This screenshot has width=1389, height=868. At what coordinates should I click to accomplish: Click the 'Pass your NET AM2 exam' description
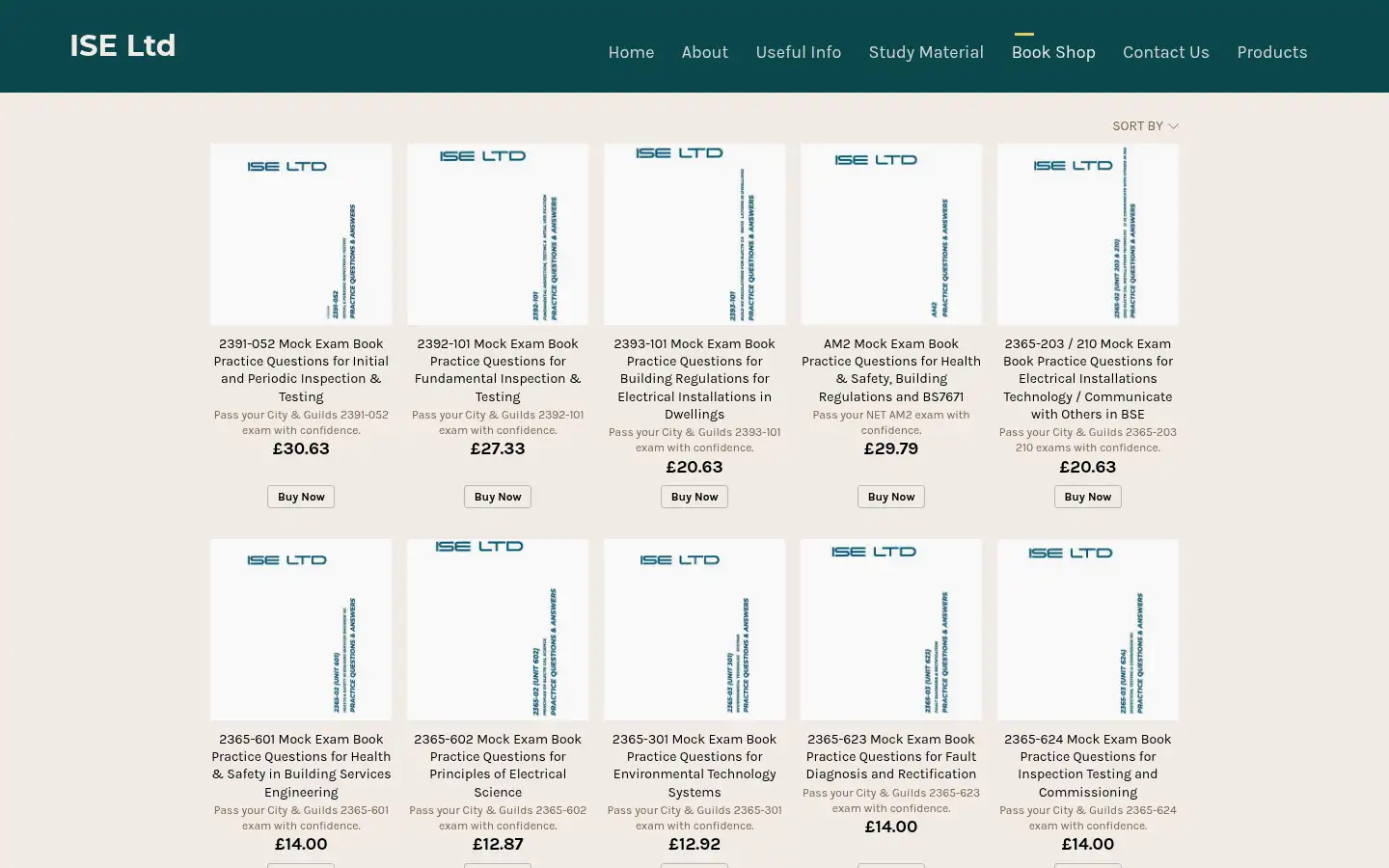[x=891, y=422]
